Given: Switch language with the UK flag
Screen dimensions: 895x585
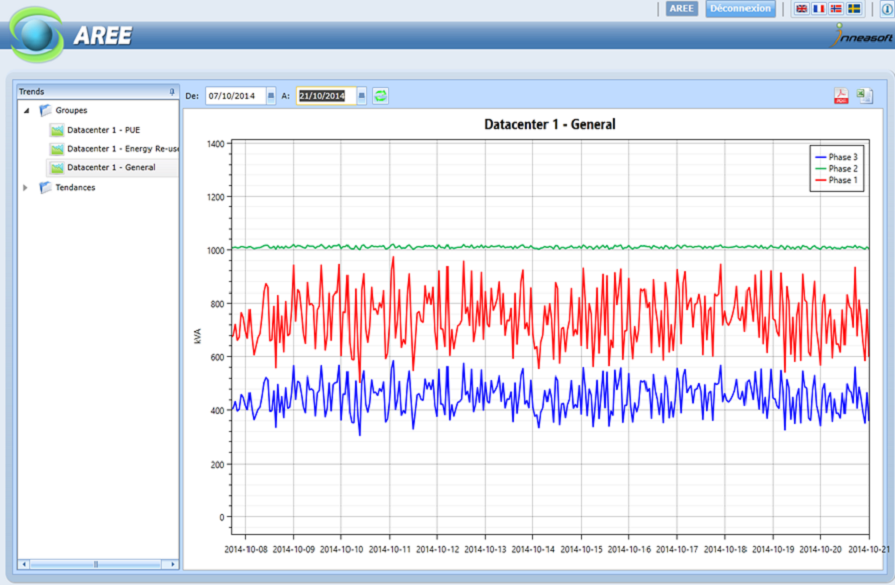Looking at the screenshot, I should (802, 9).
